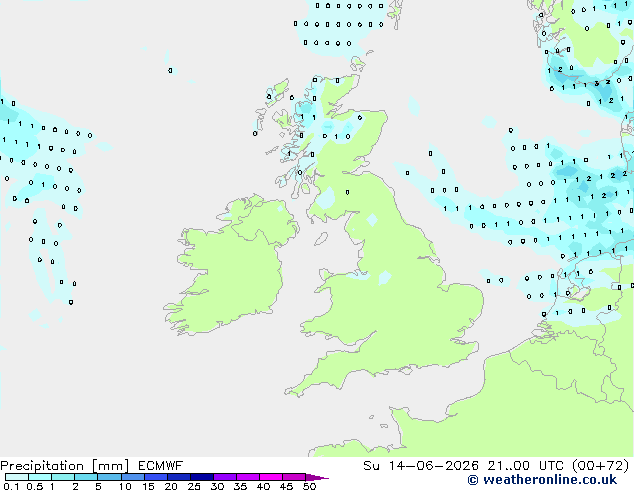634x490 pixels.
Task: Click the legend's purple end arrow above 50
Action: (317, 477)
